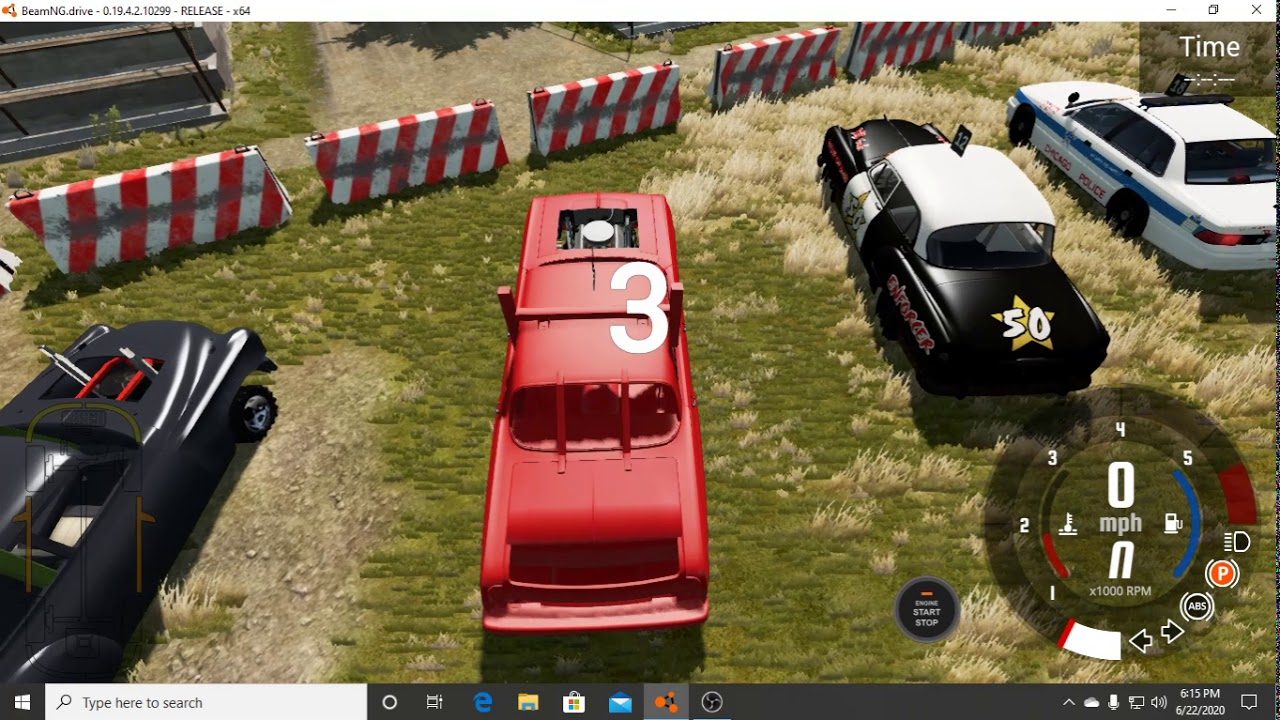Click the countdown number 3

pyautogui.click(x=638, y=308)
